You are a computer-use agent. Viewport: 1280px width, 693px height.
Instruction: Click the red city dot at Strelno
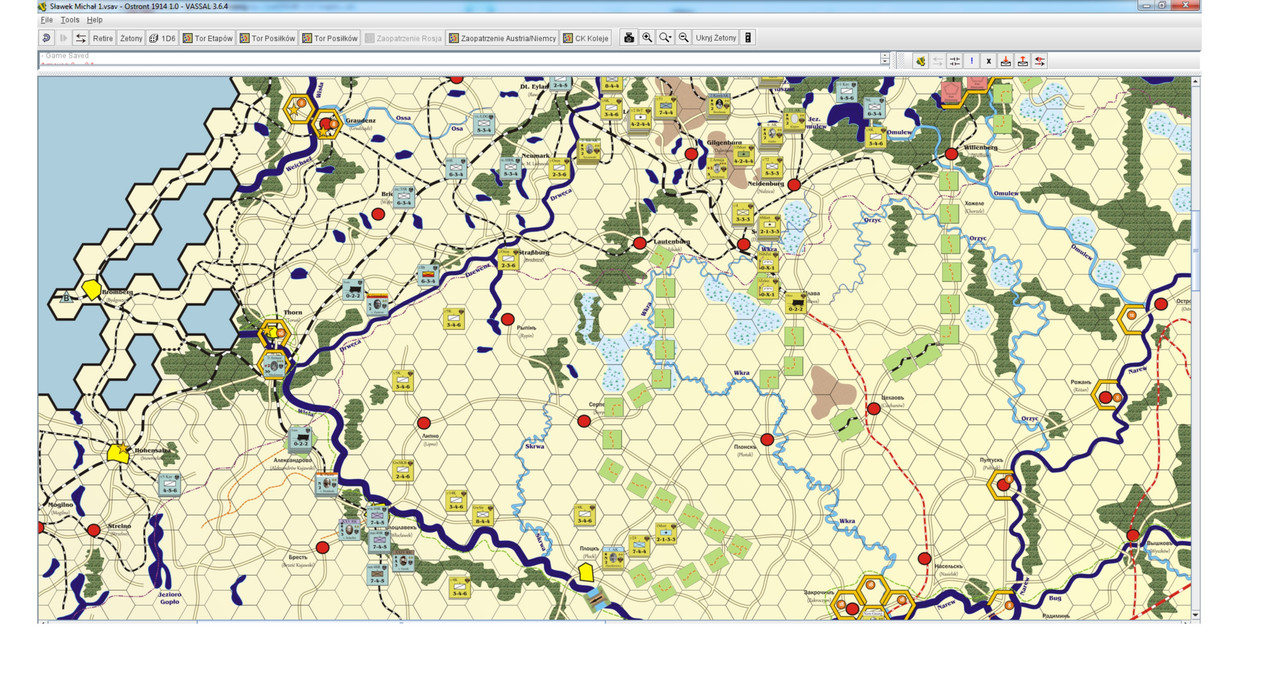click(x=93, y=530)
